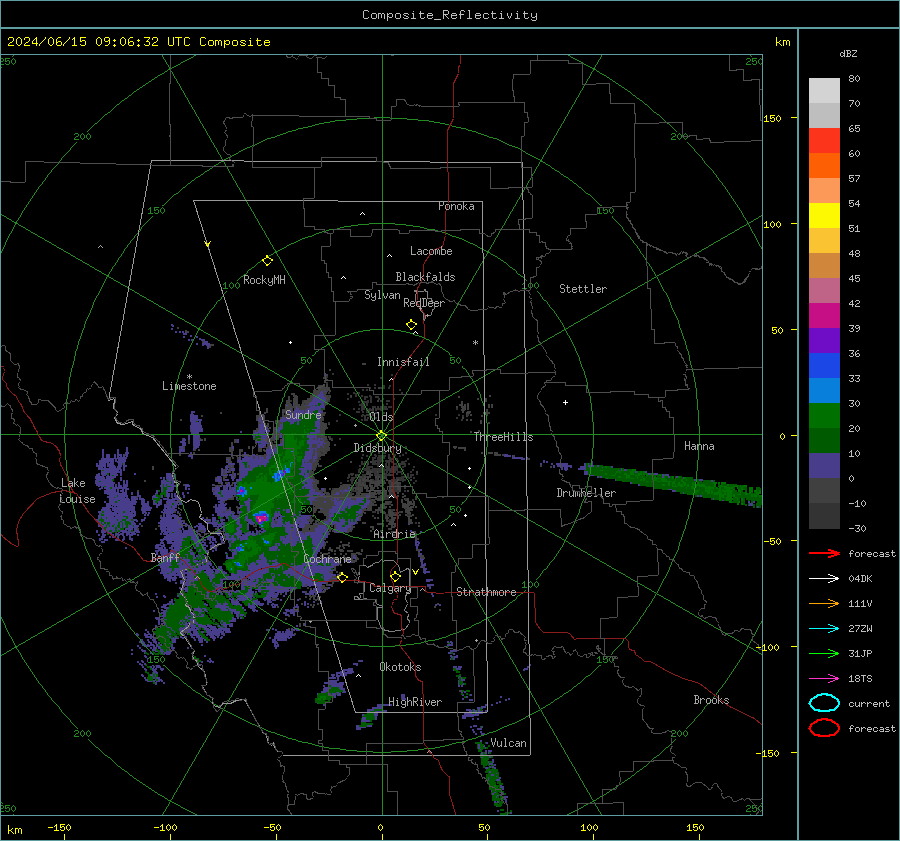This screenshot has width=900, height=841.
Task: Click the 'Lake Louise' map label
Action: [x=77, y=491]
